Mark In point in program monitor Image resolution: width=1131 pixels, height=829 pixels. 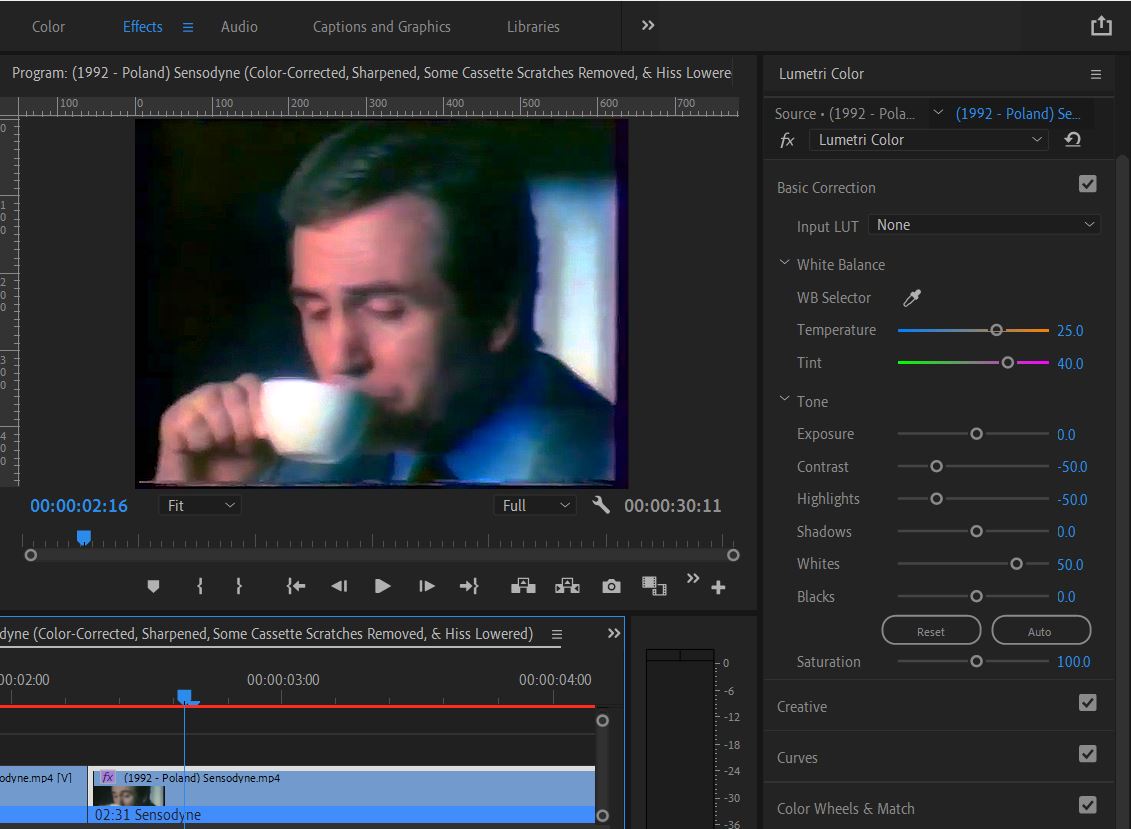(x=200, y=586)
